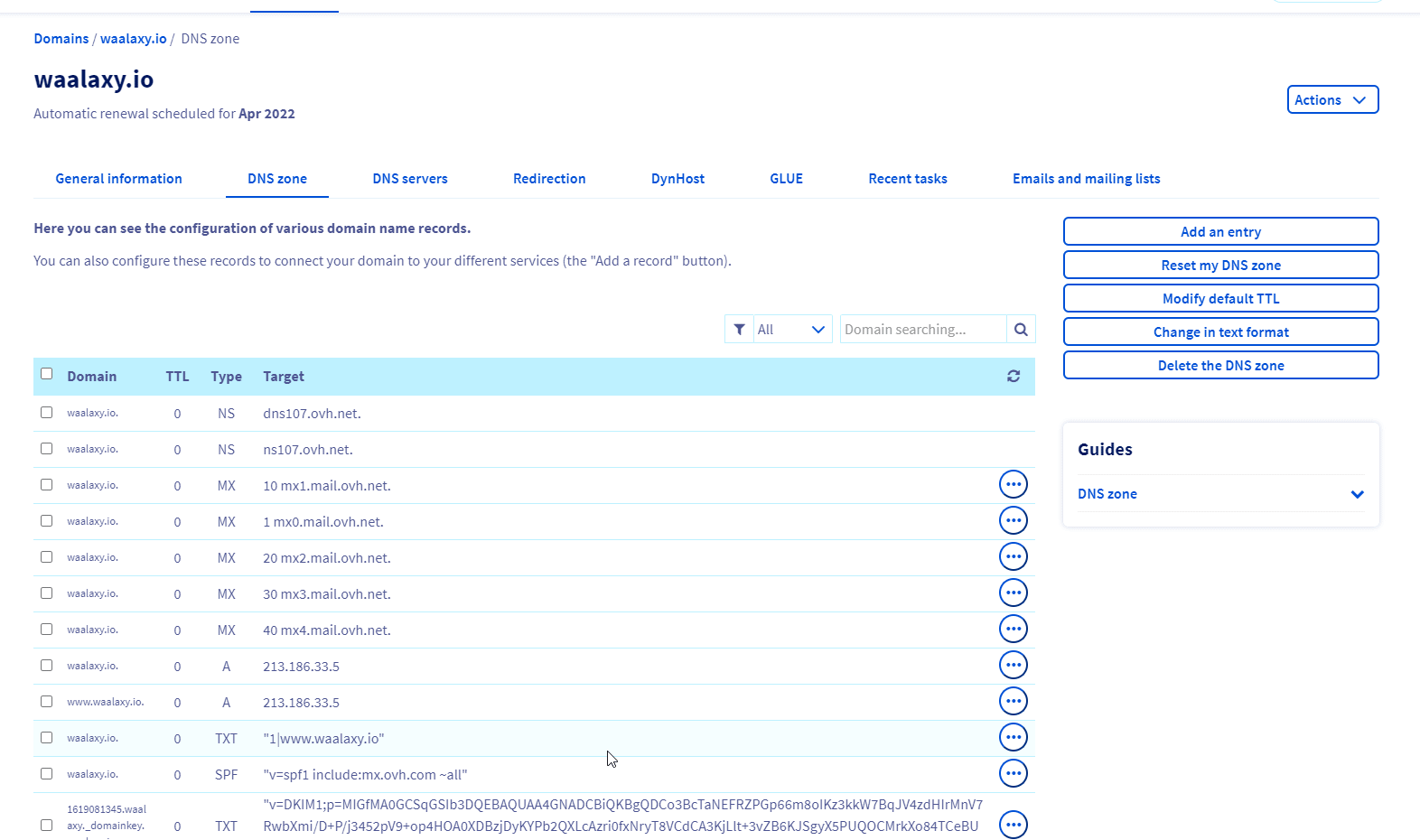
Task: Open more options for 10 mx1.mail.ovh.net record
Action: (1014, 484)
